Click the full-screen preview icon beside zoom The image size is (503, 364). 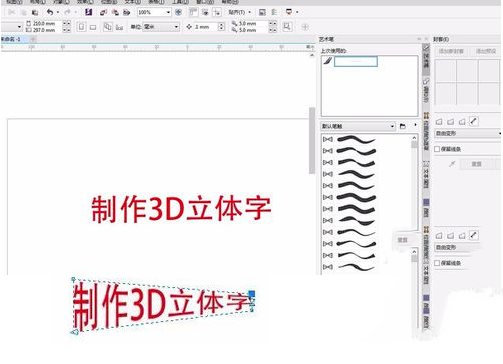point(179,12)
